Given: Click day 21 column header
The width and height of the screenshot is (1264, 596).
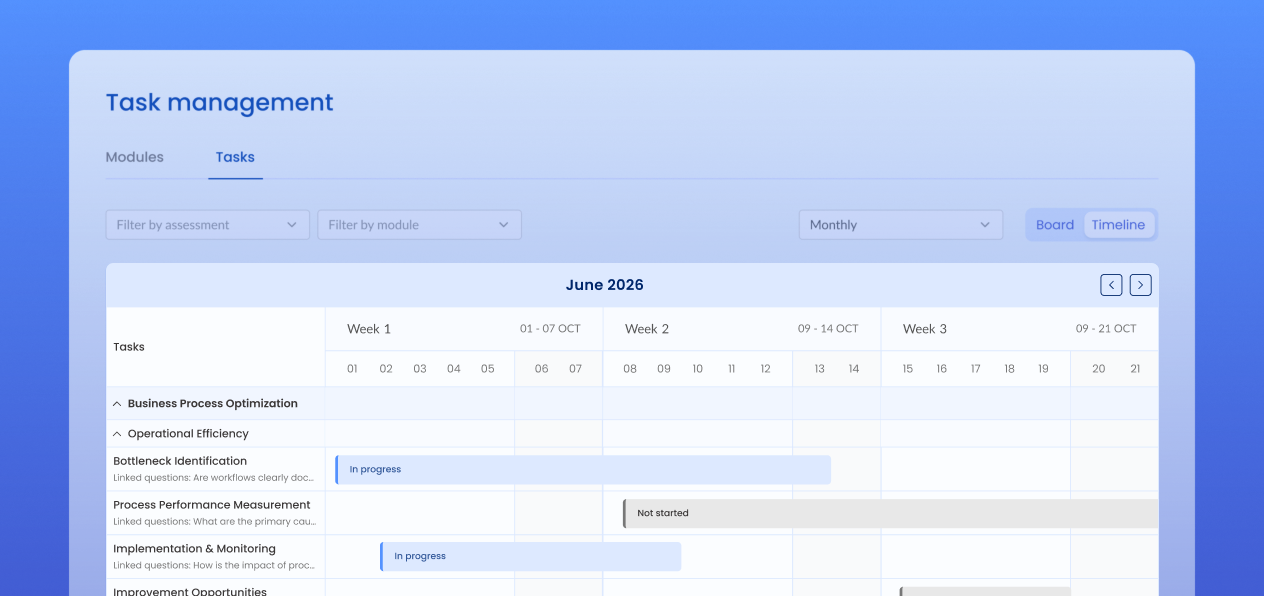Looking at the screenshot, I should pos(1135,369).
